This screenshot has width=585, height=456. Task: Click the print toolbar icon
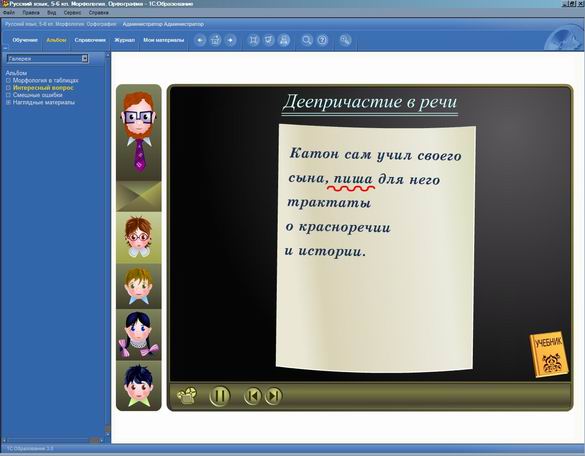[284, 40]
